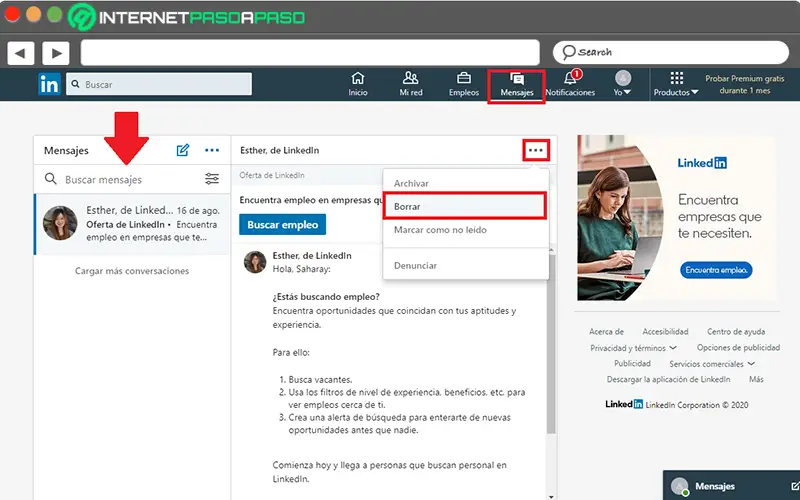This screenshot has width=800, height=500.
Task: Click the Buscar mensajes search field
Action: coord(132,180)
